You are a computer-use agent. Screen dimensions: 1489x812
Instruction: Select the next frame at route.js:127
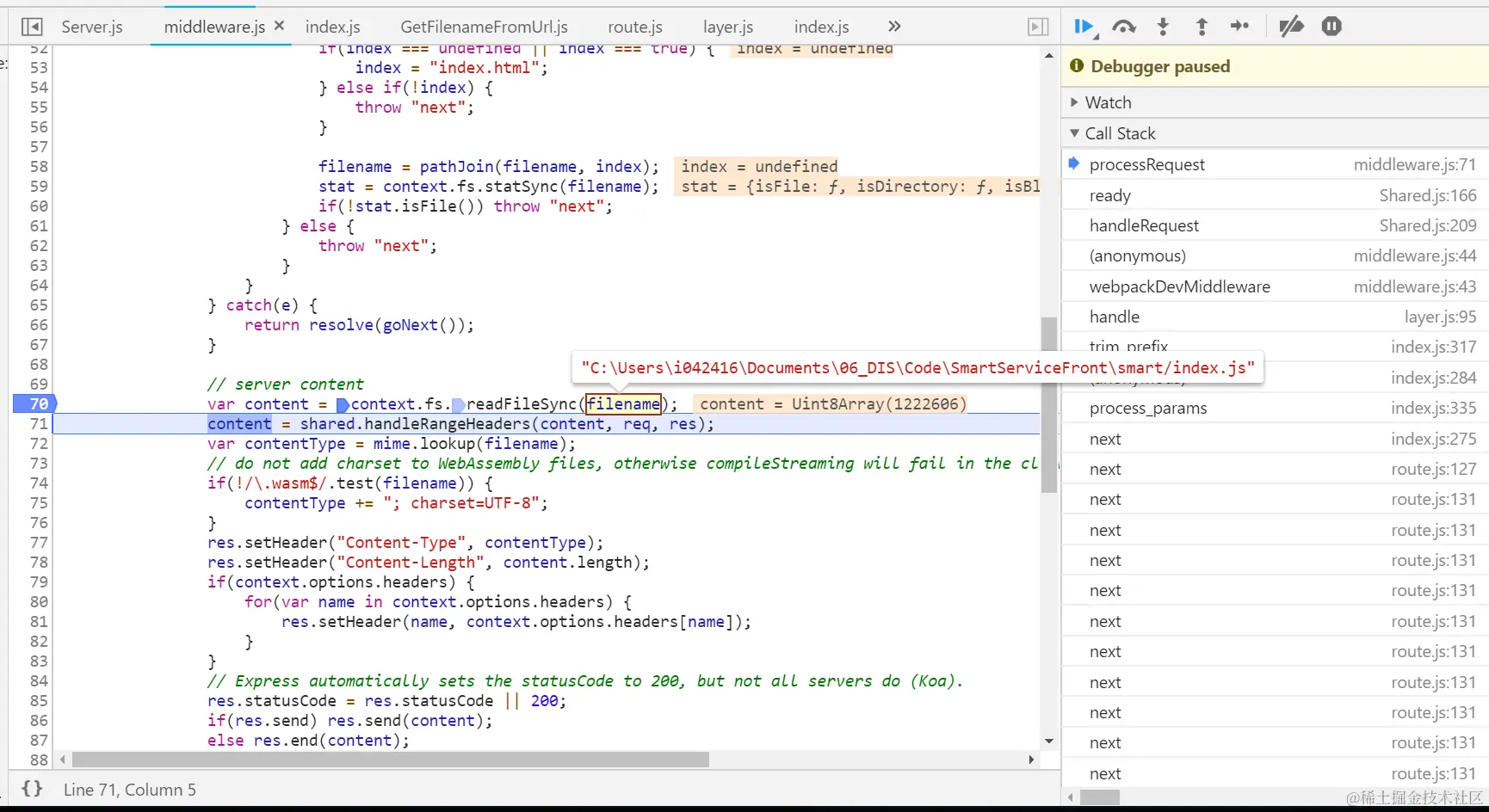(1275, 469)
